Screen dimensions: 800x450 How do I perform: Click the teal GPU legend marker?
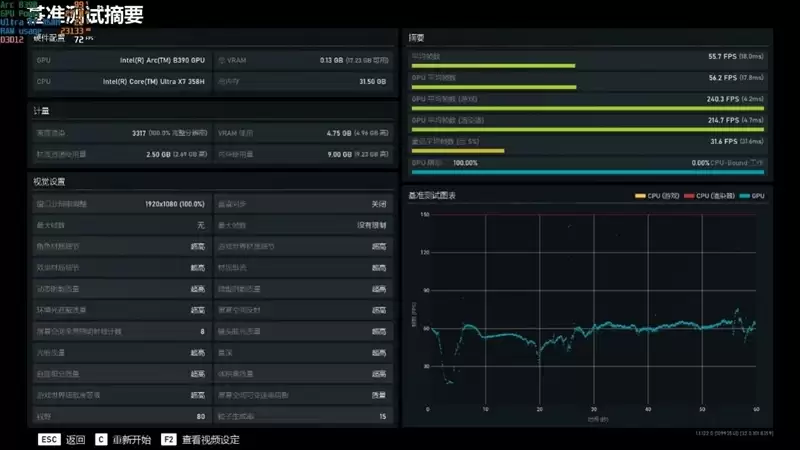point(743,195)
